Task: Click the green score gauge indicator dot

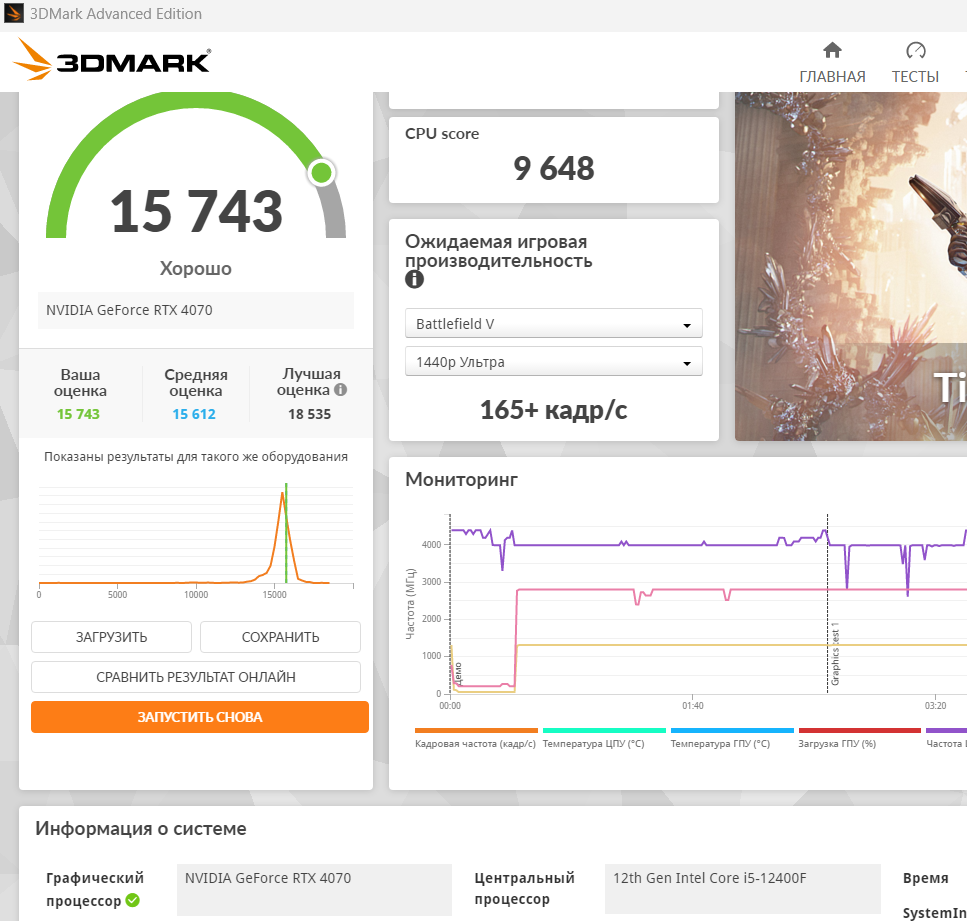Action: pyautogui.click(x=321, y=173)
